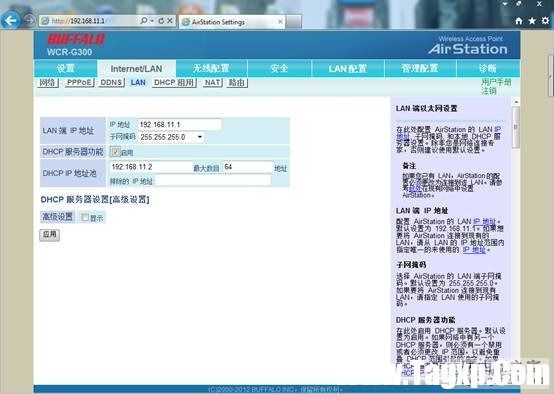
Task: Open the 路由 sub-tab
Action: click(x=237, y=83)
